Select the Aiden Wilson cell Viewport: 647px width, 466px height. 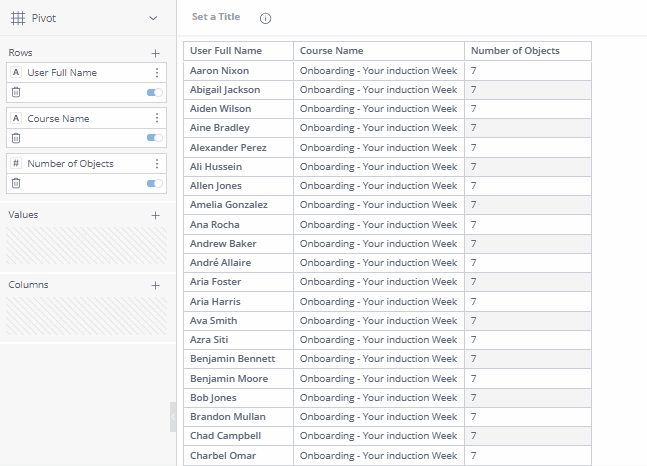click(238, 109)
